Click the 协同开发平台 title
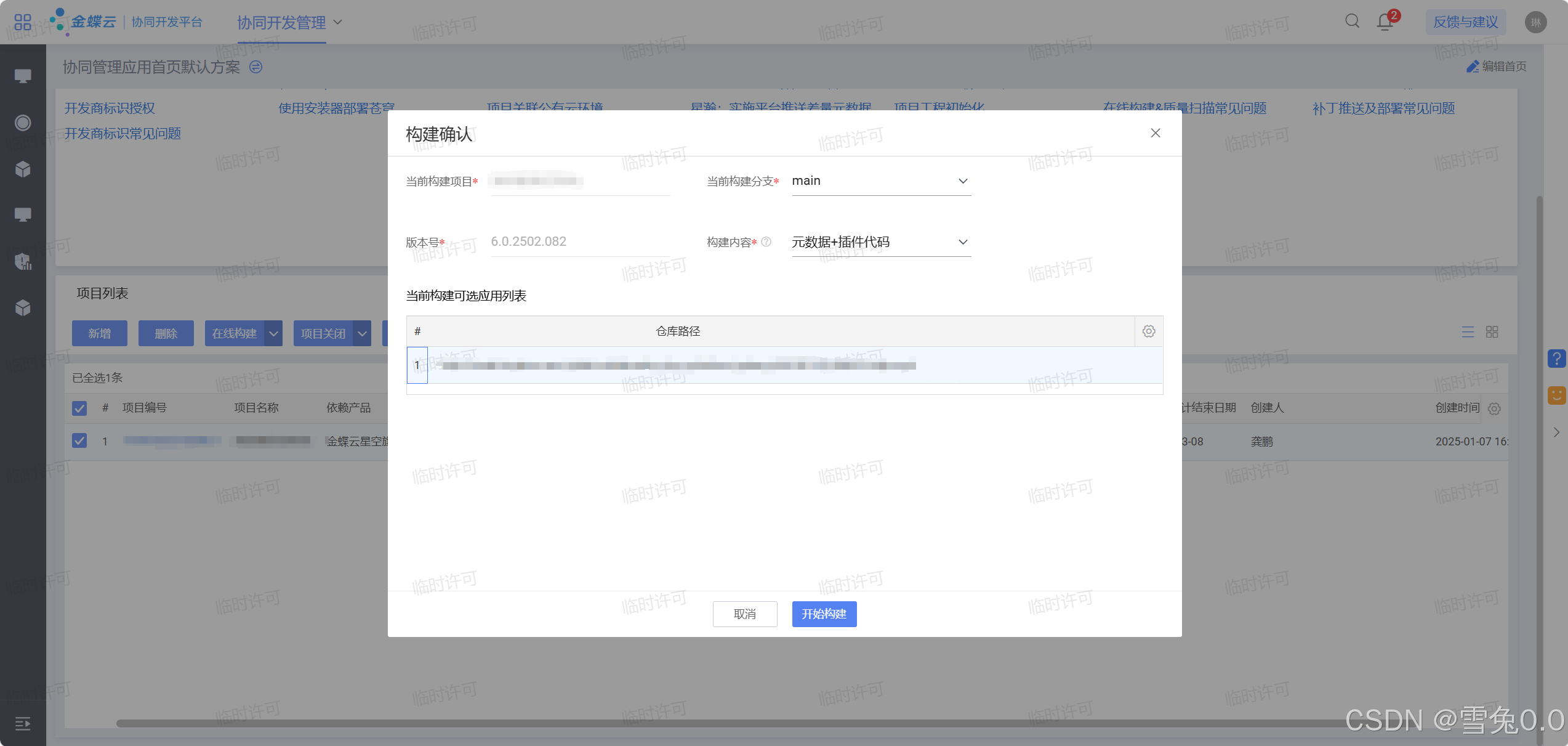The height and width of the screenshot is (746, 1568). point(167,22)
